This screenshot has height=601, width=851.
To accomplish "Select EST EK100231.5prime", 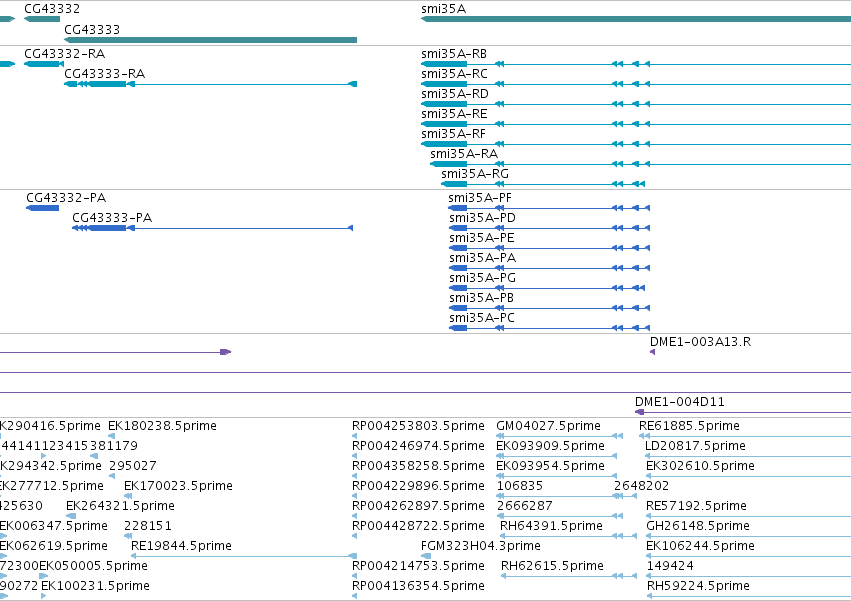I will click(96, 586).
